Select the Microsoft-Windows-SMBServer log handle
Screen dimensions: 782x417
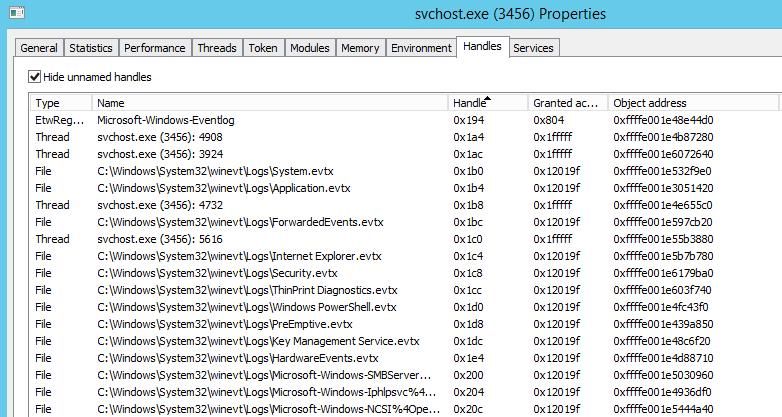[405, 375]
